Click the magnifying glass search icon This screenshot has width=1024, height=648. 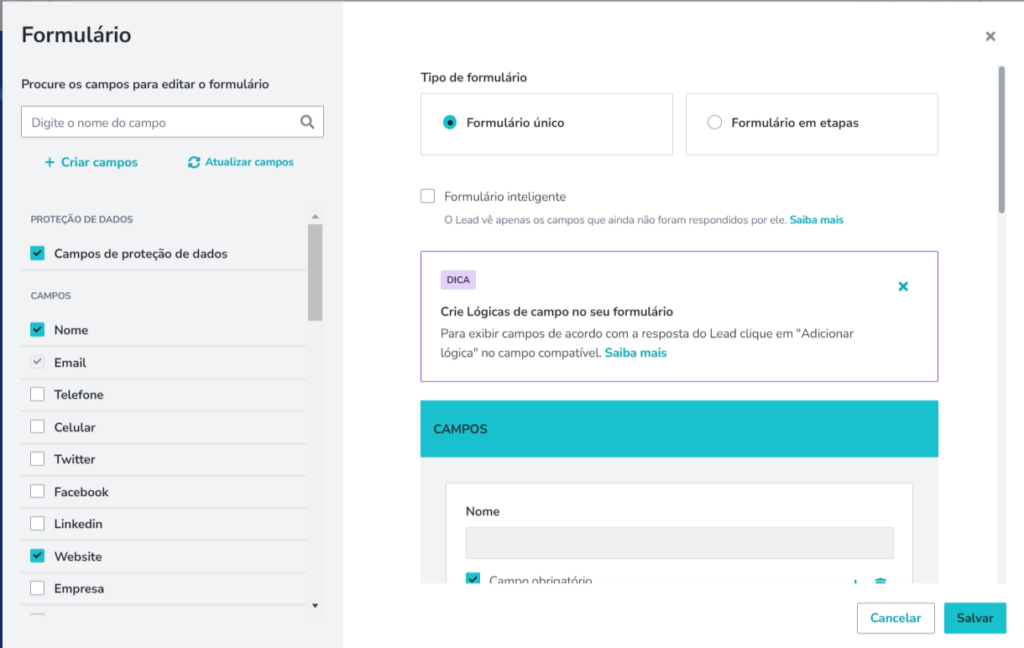(x=307, y=122)
